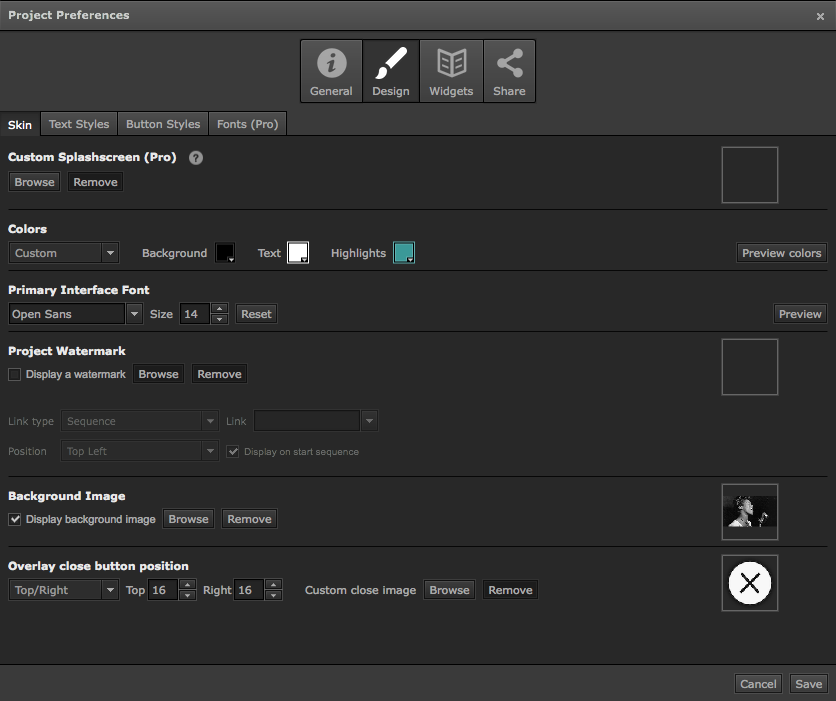
Task: Increase the Right offset value
Action: tap(273, 585)
